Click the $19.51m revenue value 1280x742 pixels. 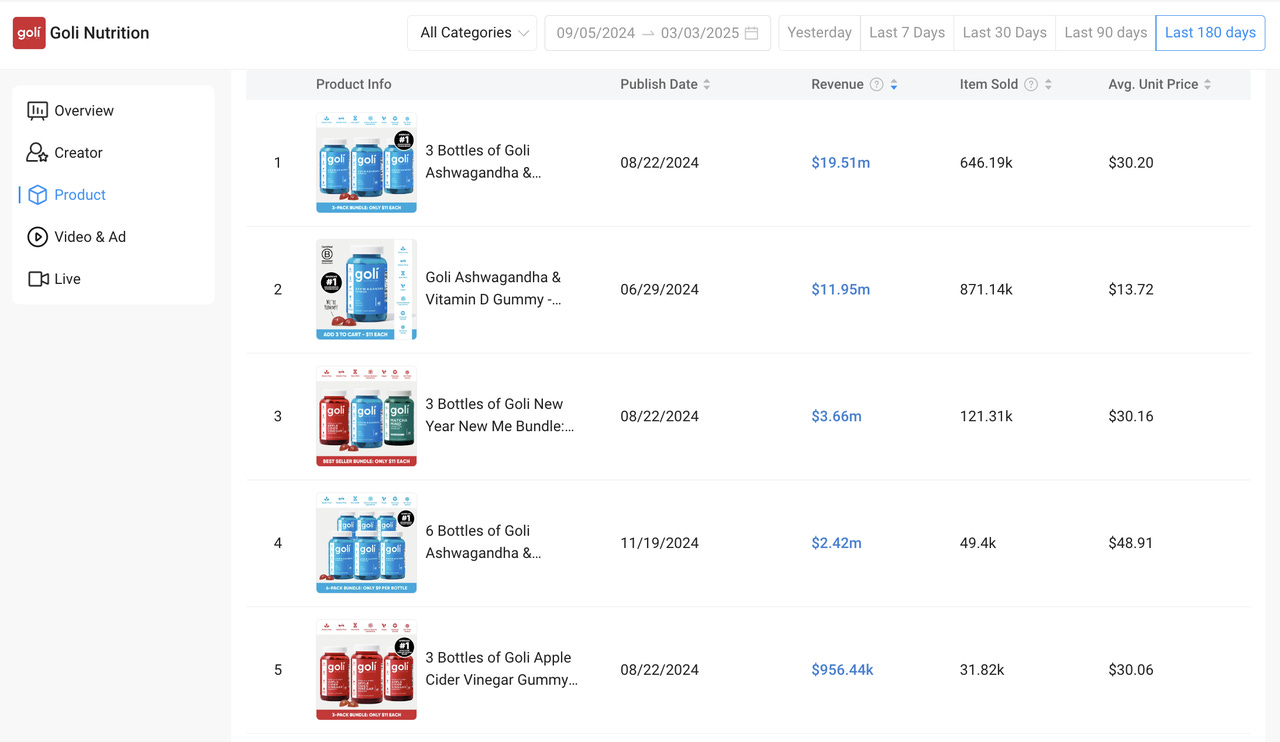point(841,163)
